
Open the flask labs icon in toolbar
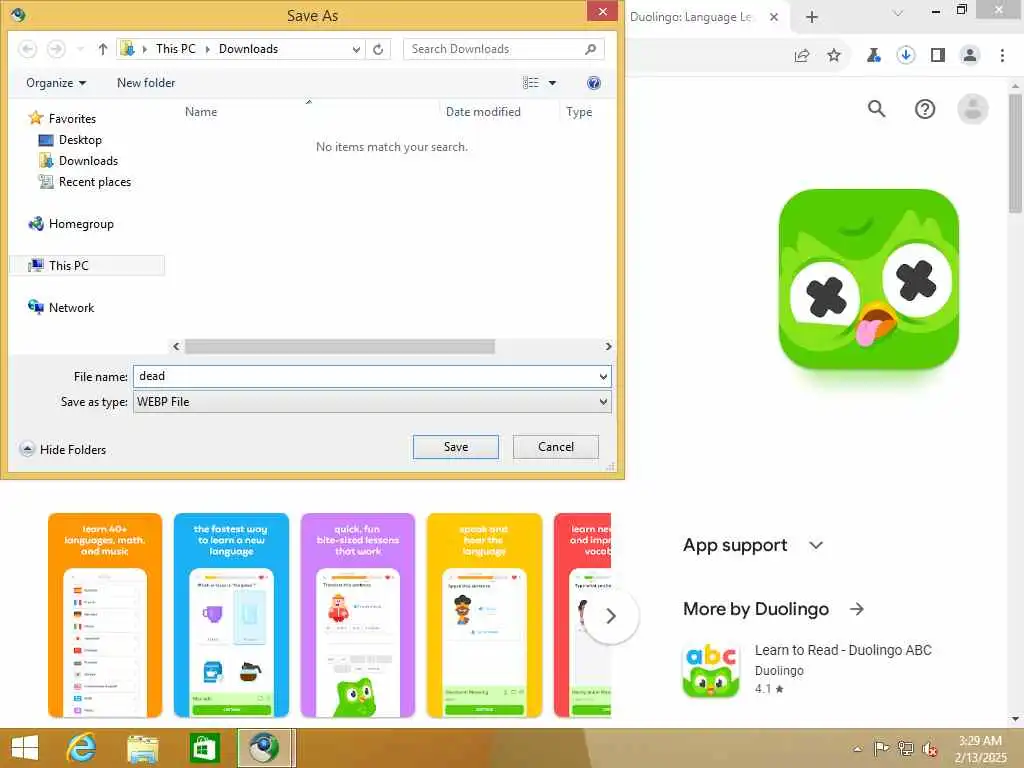pos(873,56)
